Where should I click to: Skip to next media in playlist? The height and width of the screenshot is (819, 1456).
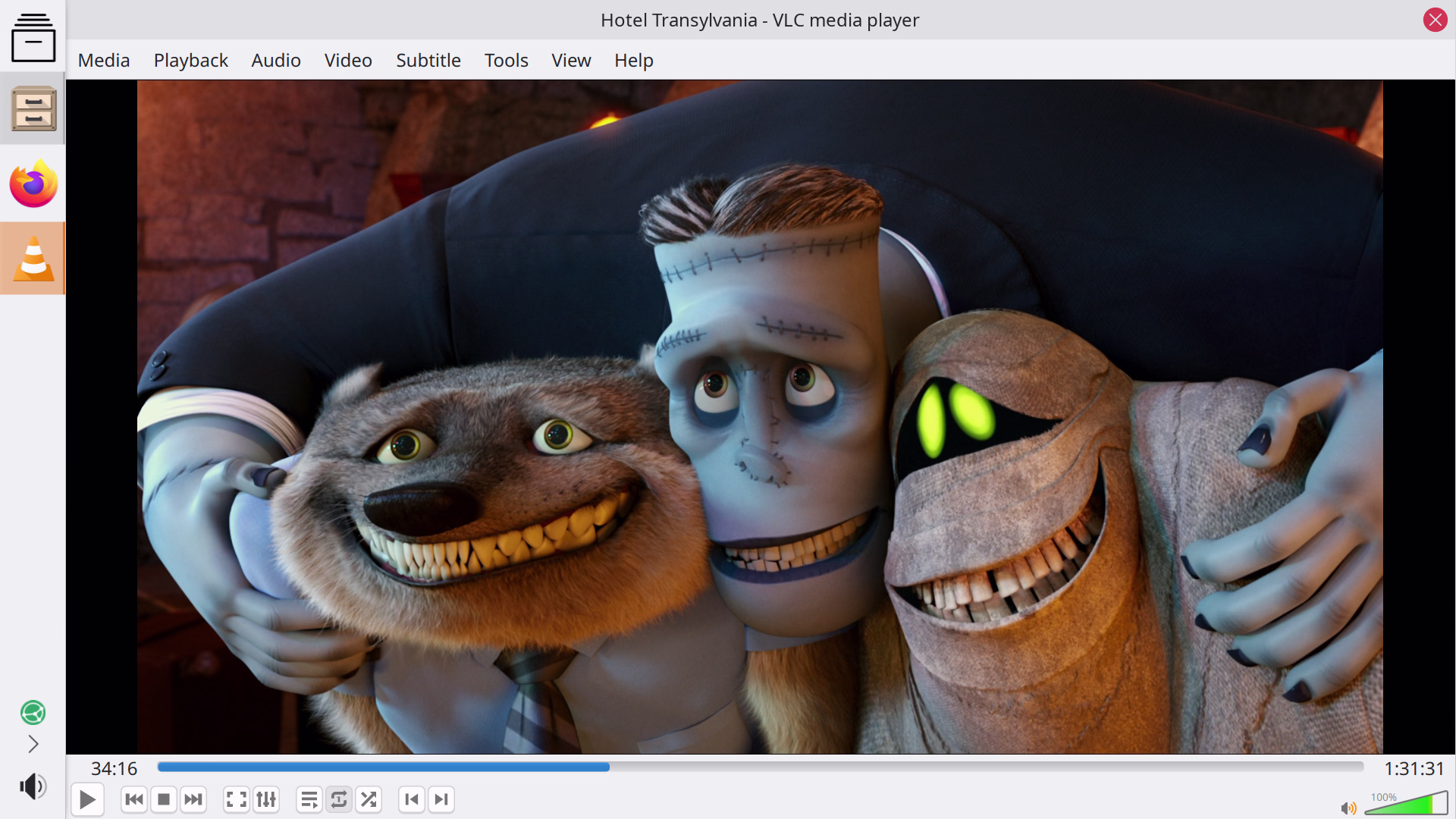(x=193, y=799)
